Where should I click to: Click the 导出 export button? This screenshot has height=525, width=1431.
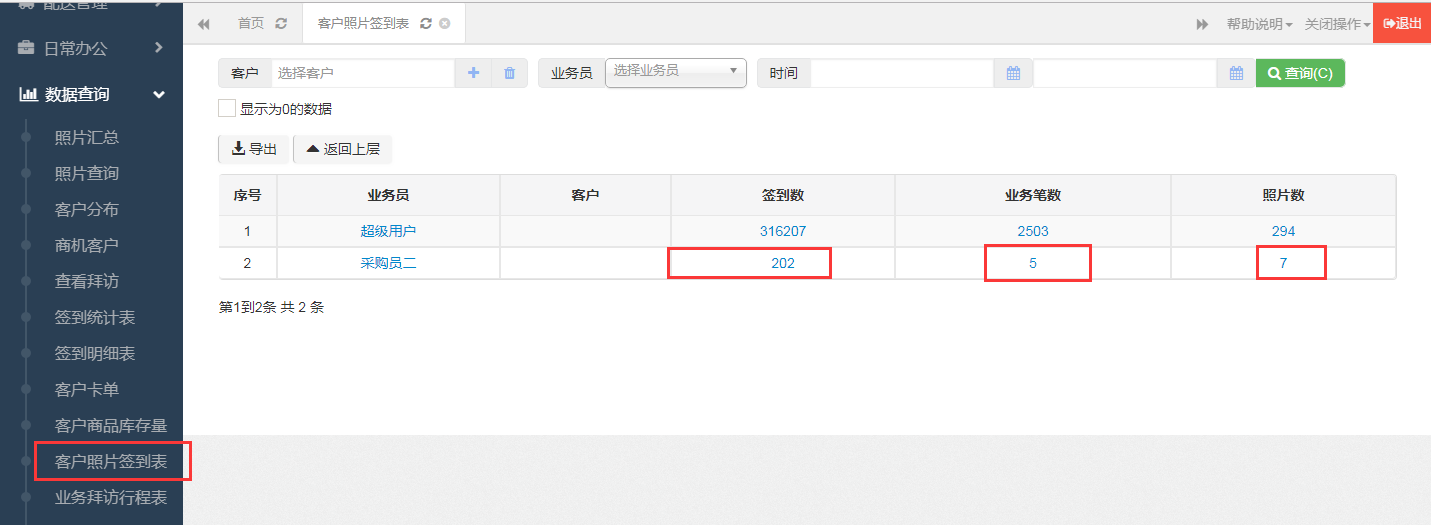coord(254,149)
